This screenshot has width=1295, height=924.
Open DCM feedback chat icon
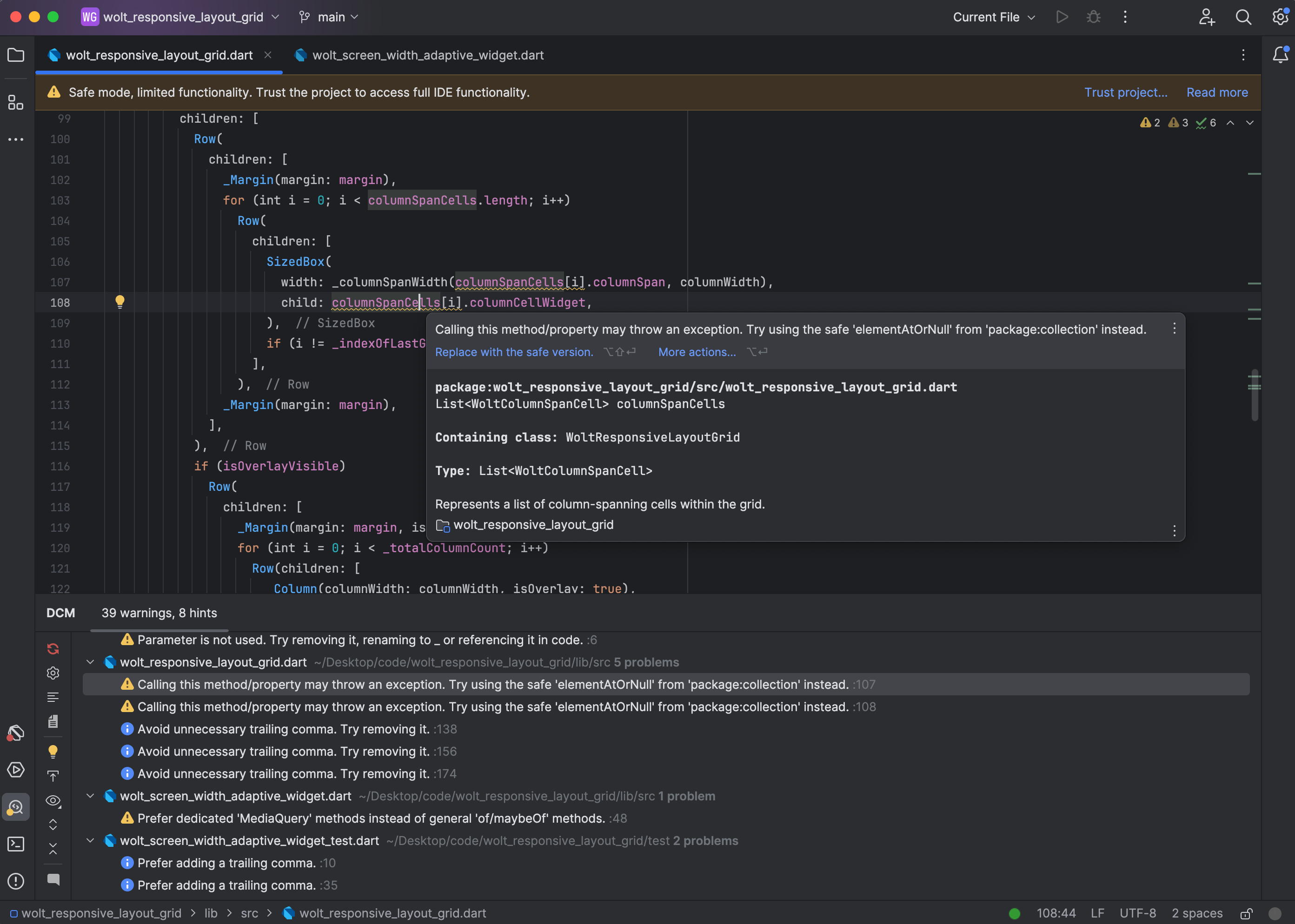coord(53,879)
